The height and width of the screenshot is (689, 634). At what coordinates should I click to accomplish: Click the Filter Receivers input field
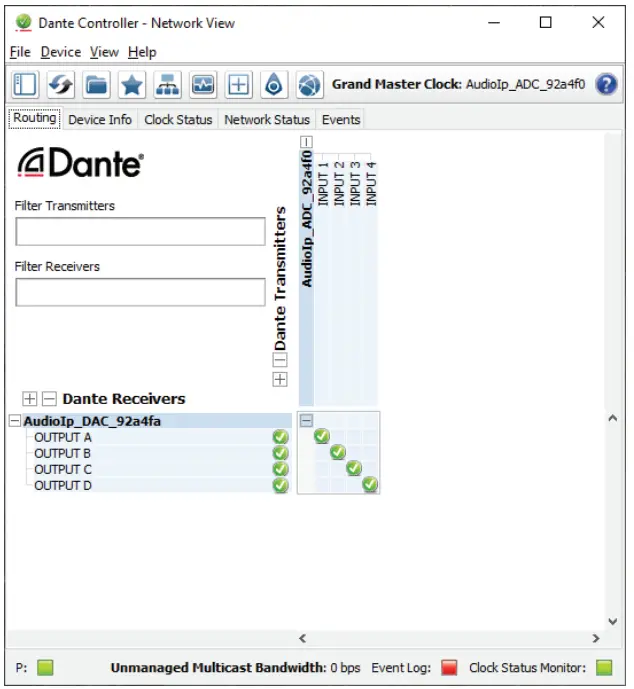[141, 292]
